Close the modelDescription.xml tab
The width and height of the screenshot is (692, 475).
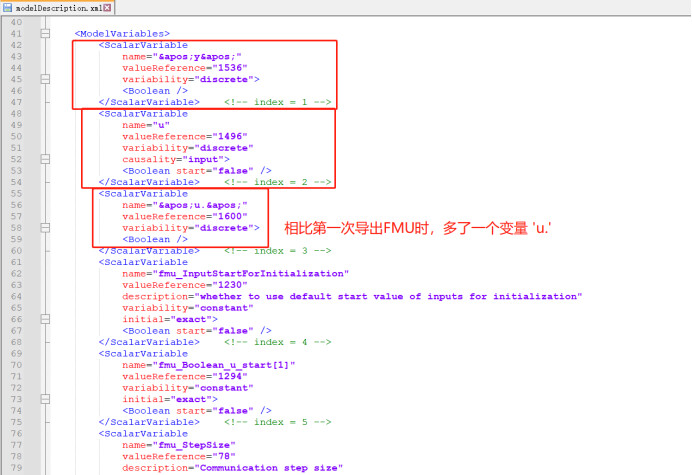(107, 8)
